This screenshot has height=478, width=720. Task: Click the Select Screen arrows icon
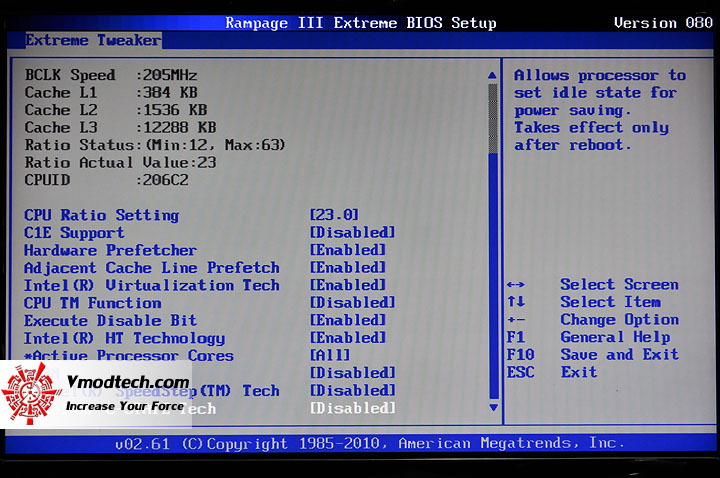tap(516, 285)
